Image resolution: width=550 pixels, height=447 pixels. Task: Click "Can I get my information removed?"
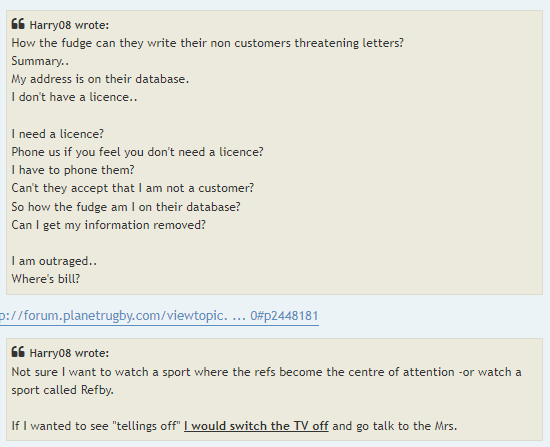pos(108,225)
